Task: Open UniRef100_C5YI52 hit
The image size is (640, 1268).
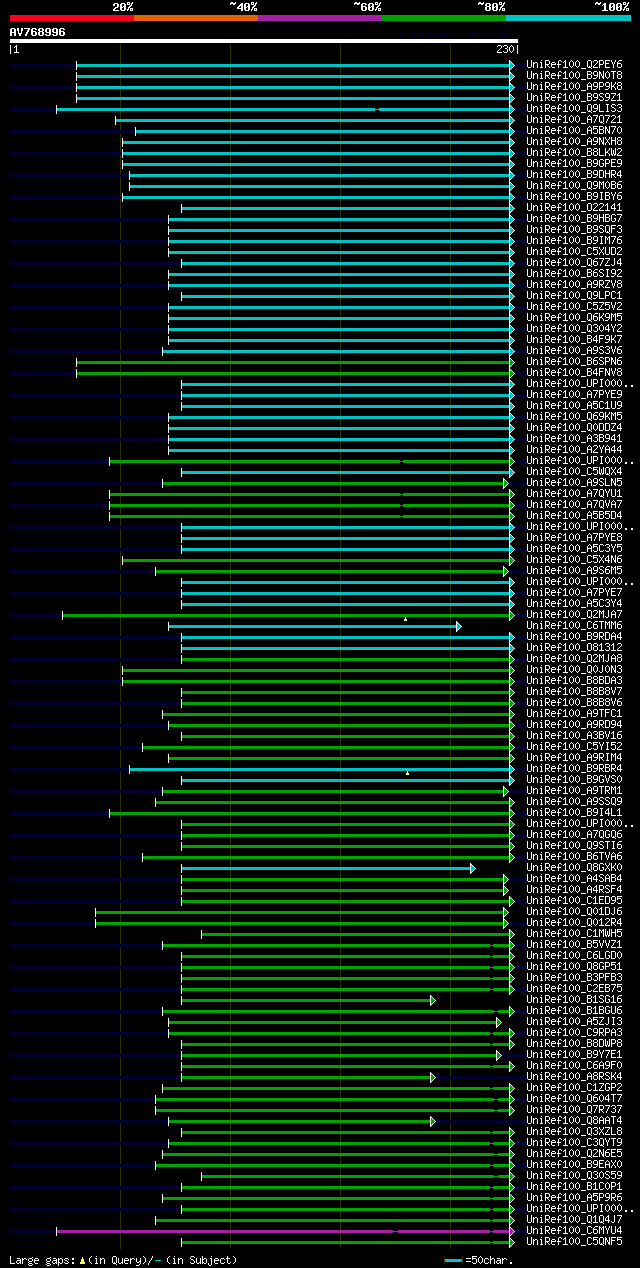Action: [574, 747]
